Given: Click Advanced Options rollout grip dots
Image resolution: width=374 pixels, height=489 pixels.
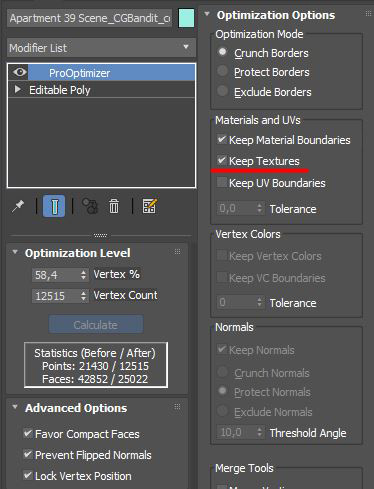Looking at the screenshot, I should point(178,407).
